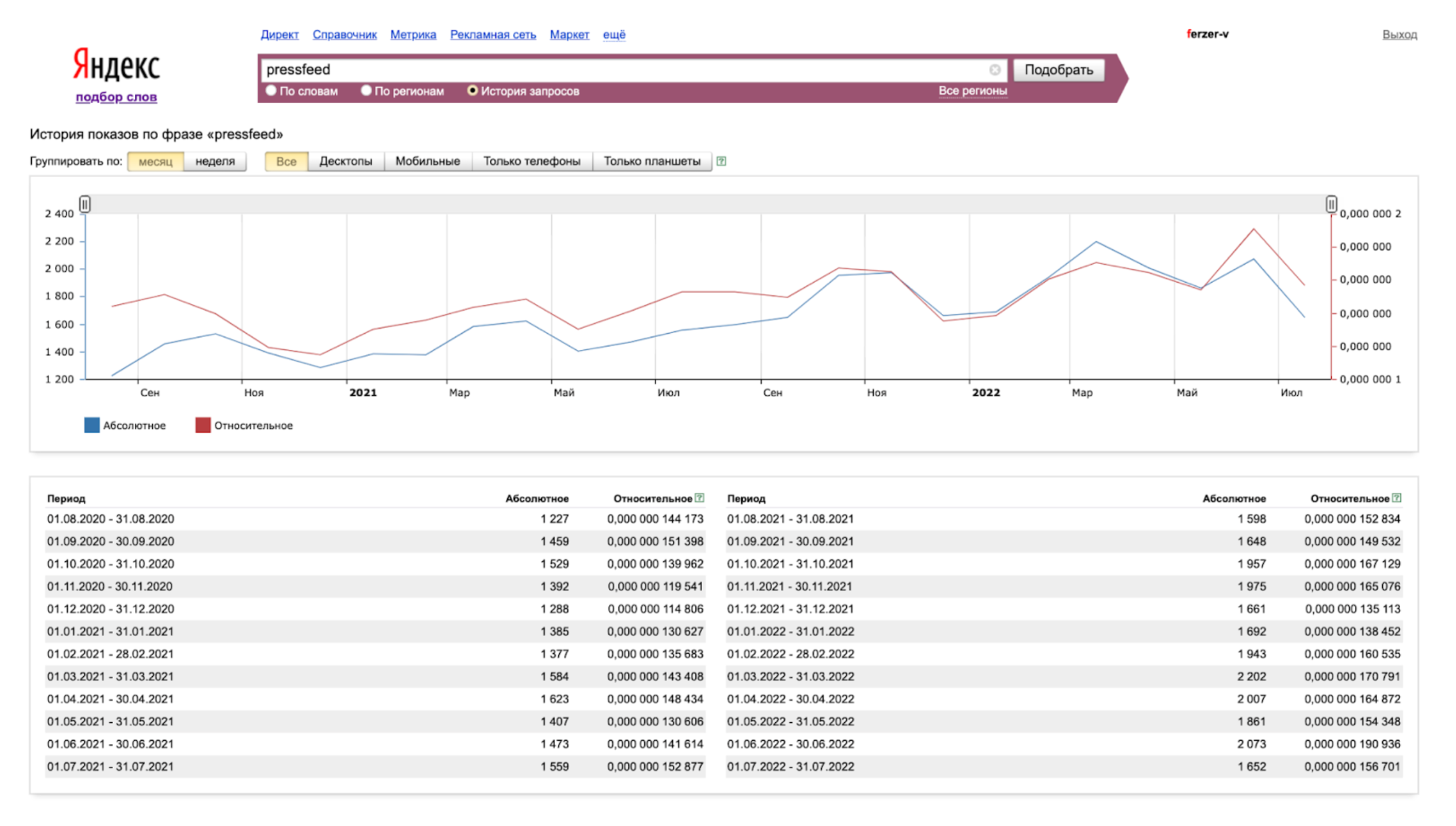Toggle the Абсолютное legend series
Screen dimensions: 1456x826
(125, 426)
